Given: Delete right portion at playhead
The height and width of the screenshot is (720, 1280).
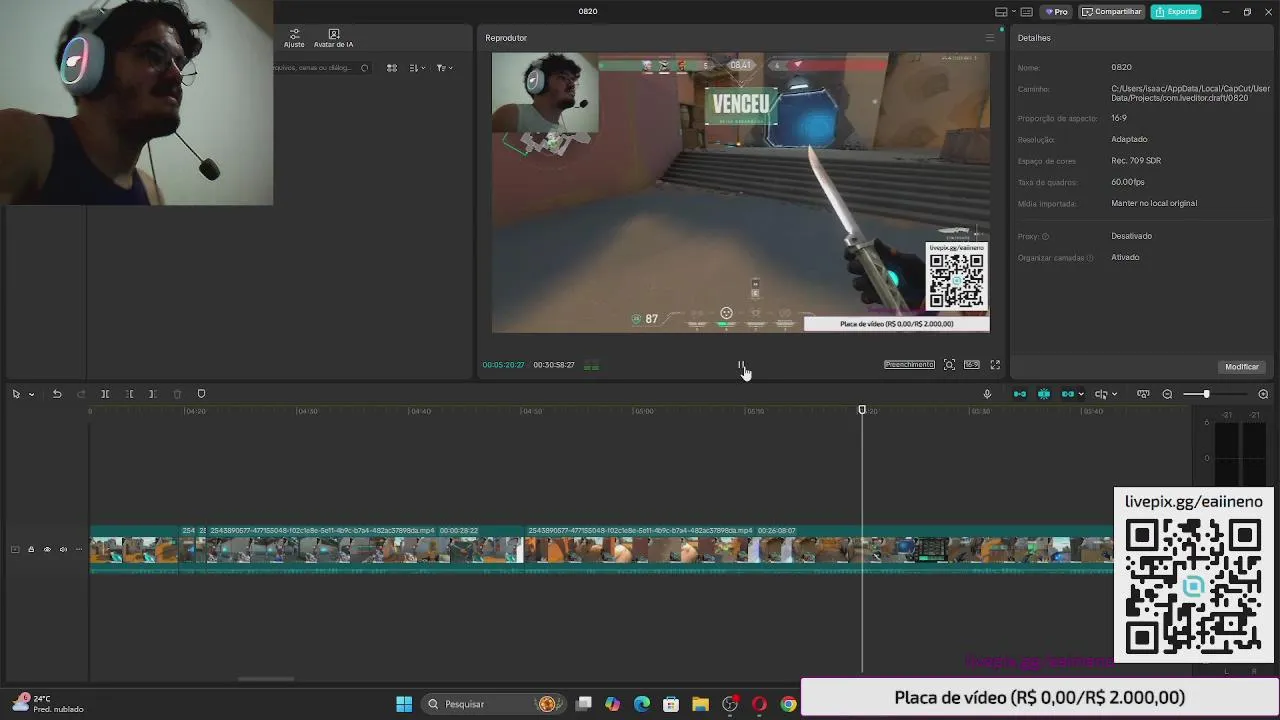Looking at the screenshot, I should (x=152, y=394).
